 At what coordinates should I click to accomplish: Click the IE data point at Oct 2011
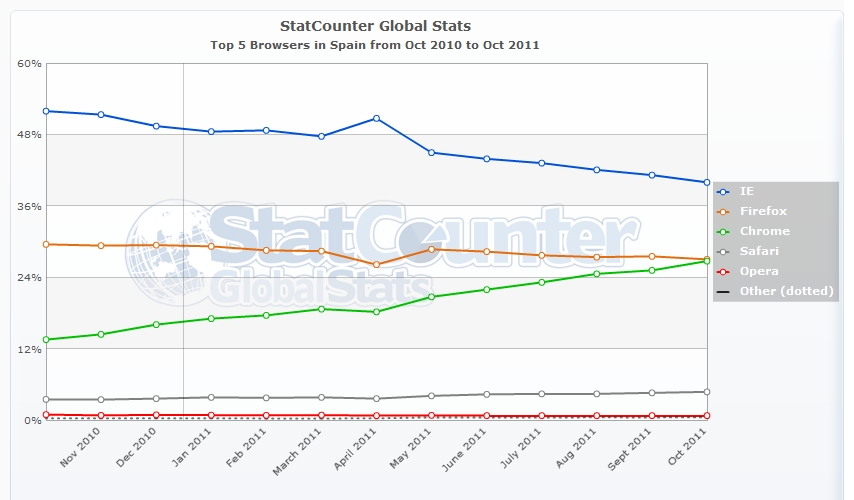[707, 182]
